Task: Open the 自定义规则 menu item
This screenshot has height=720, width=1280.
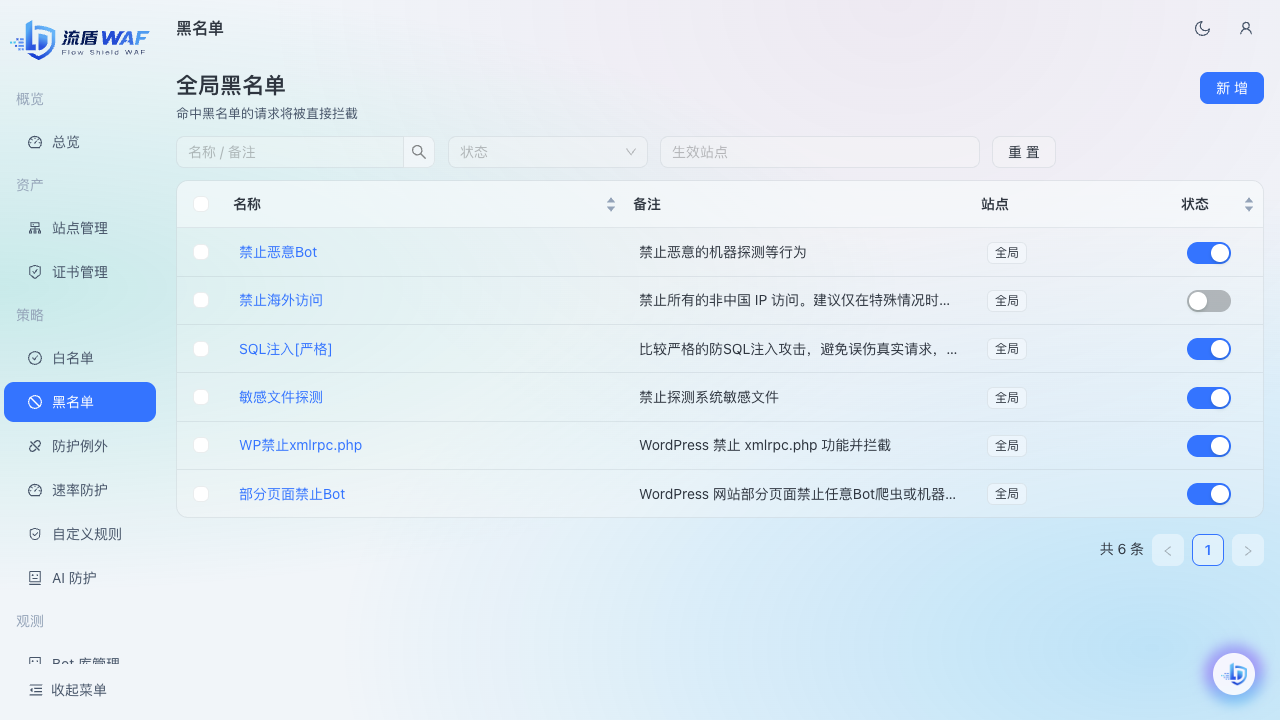Action: click(x=80, y=534)
